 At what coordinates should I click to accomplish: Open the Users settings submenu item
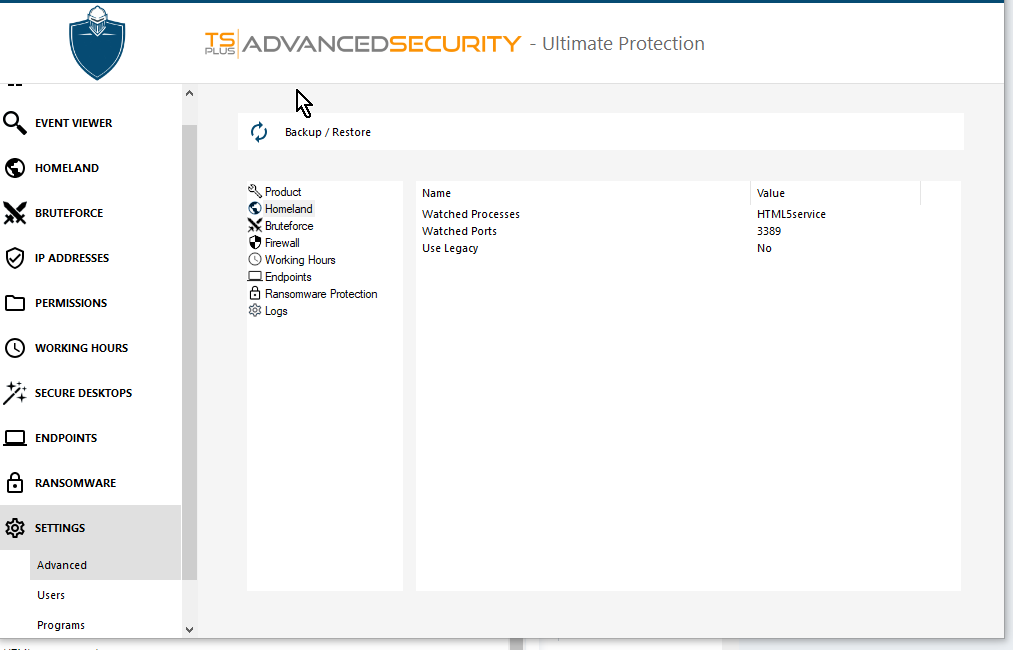click(51, 595)
